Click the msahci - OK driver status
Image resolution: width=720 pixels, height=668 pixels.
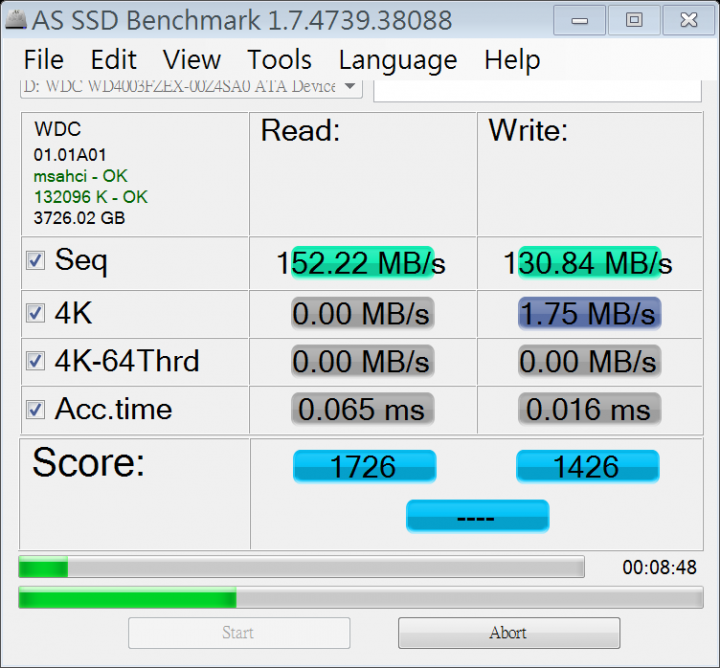pyautogui.click(x=80, y=176)
